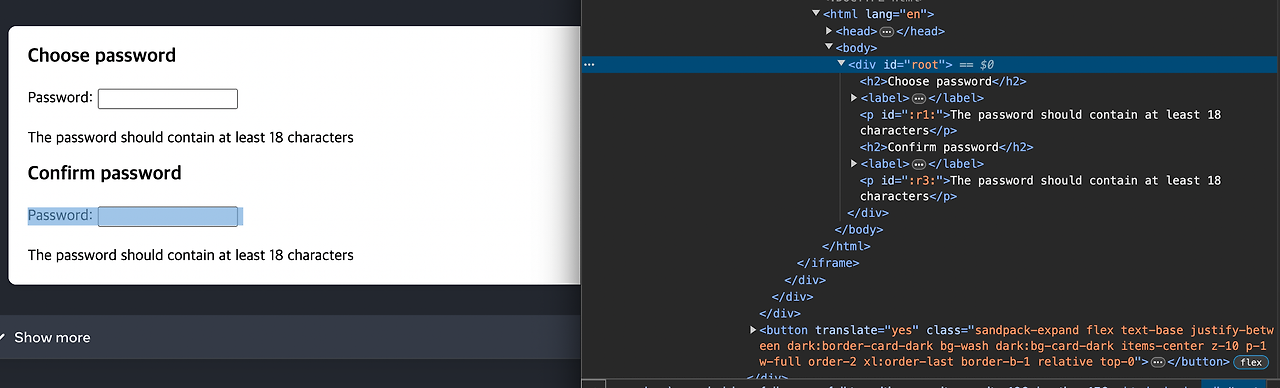Click the Choose password heading

(102, 55)
